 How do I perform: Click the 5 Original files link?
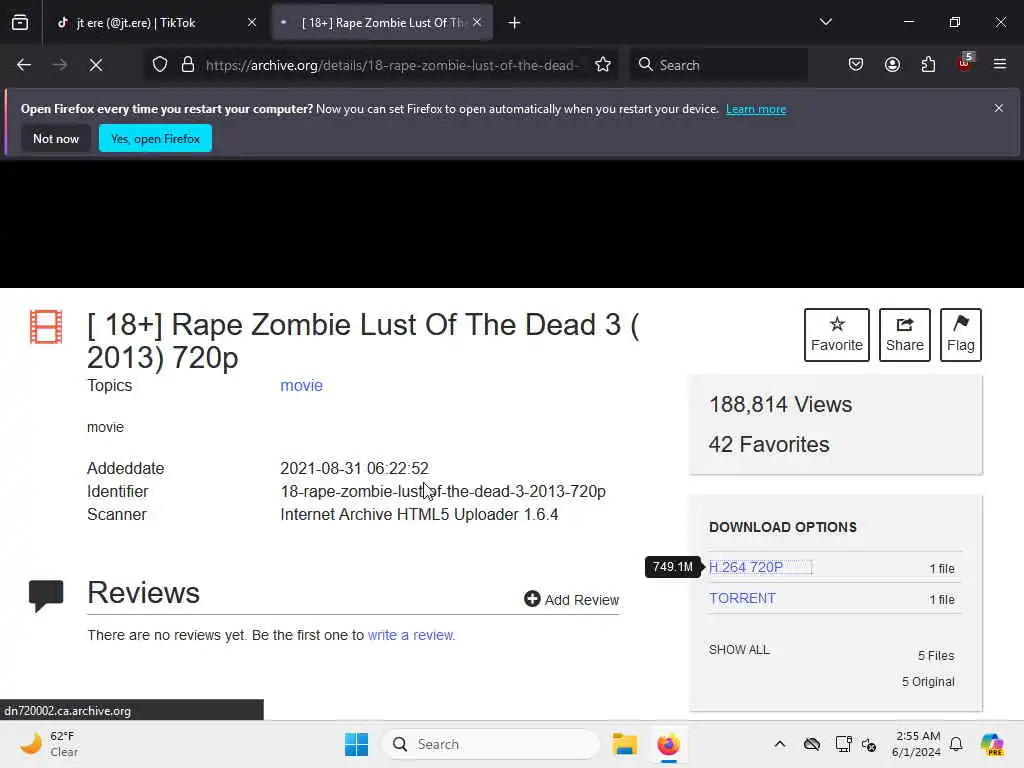(928, 682)
